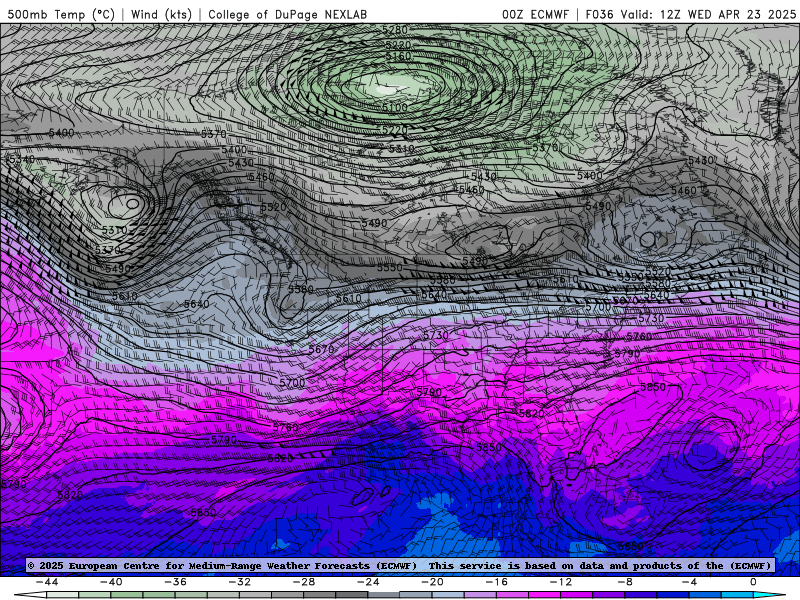Screen dimensions: 800x600
Task: Click the 5280 contour label
Action: tap(395, 30)
